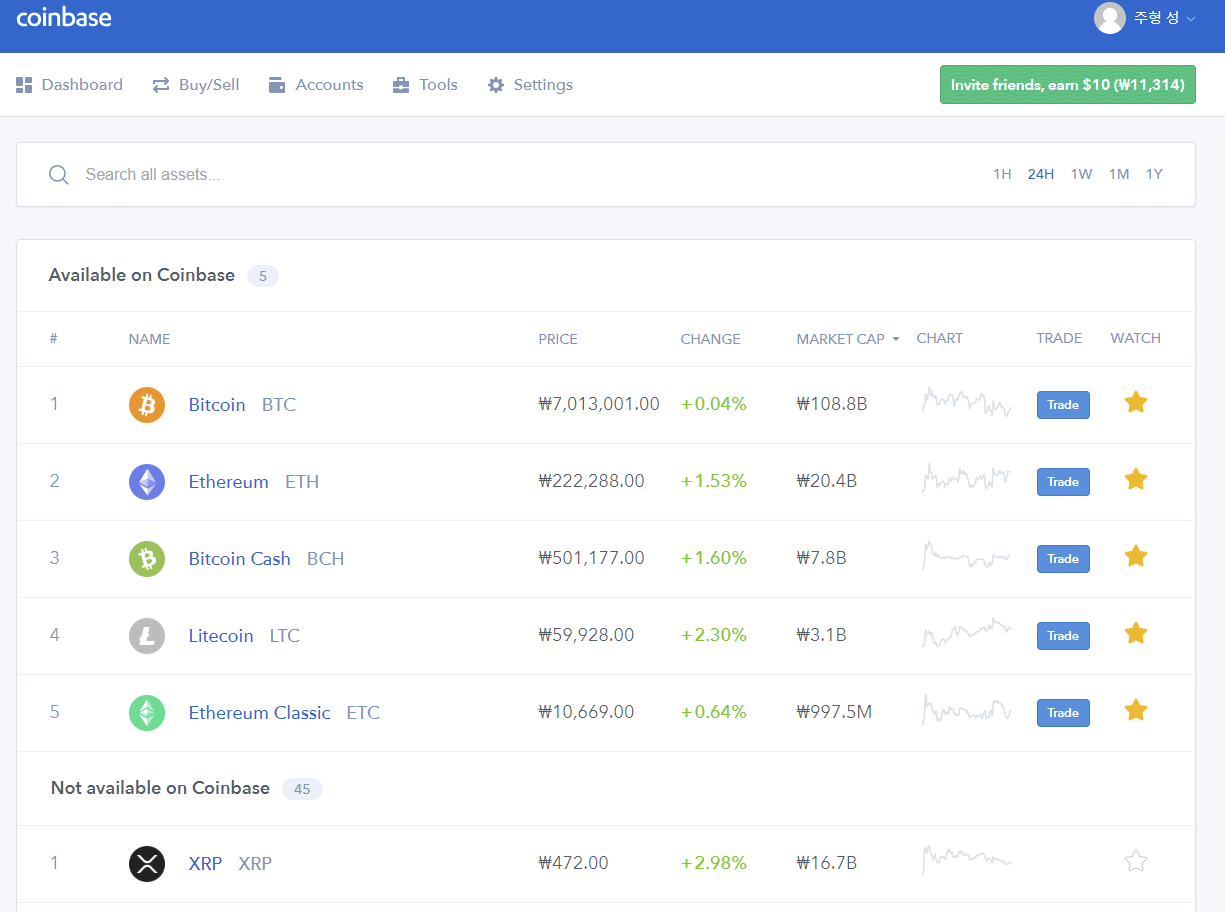The width and height of the screenshot is (1225, 912).
Task: Open the XRP chart sparkline
Action: pos(966,859)
